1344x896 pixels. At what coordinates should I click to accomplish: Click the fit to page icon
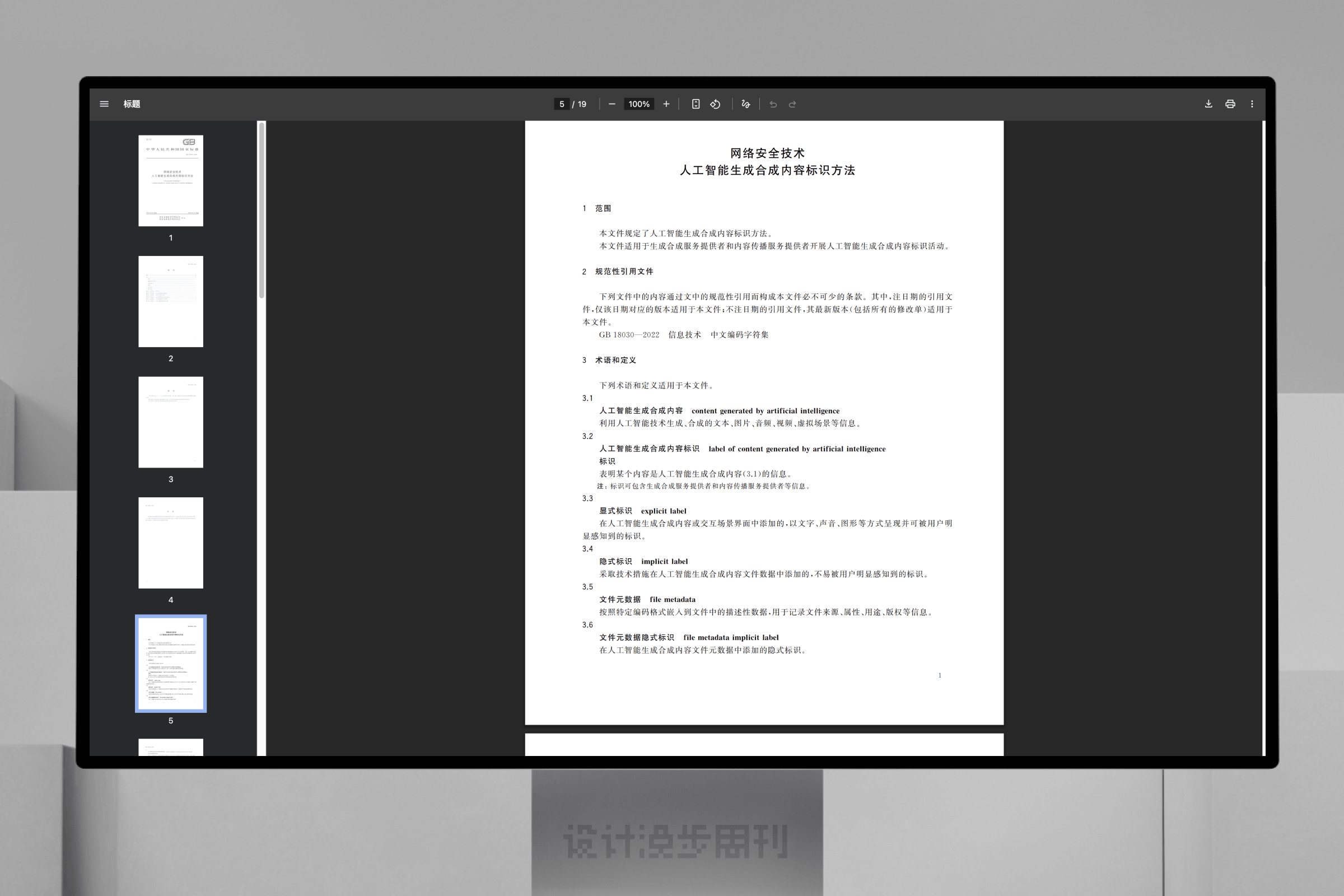point(696,104)
